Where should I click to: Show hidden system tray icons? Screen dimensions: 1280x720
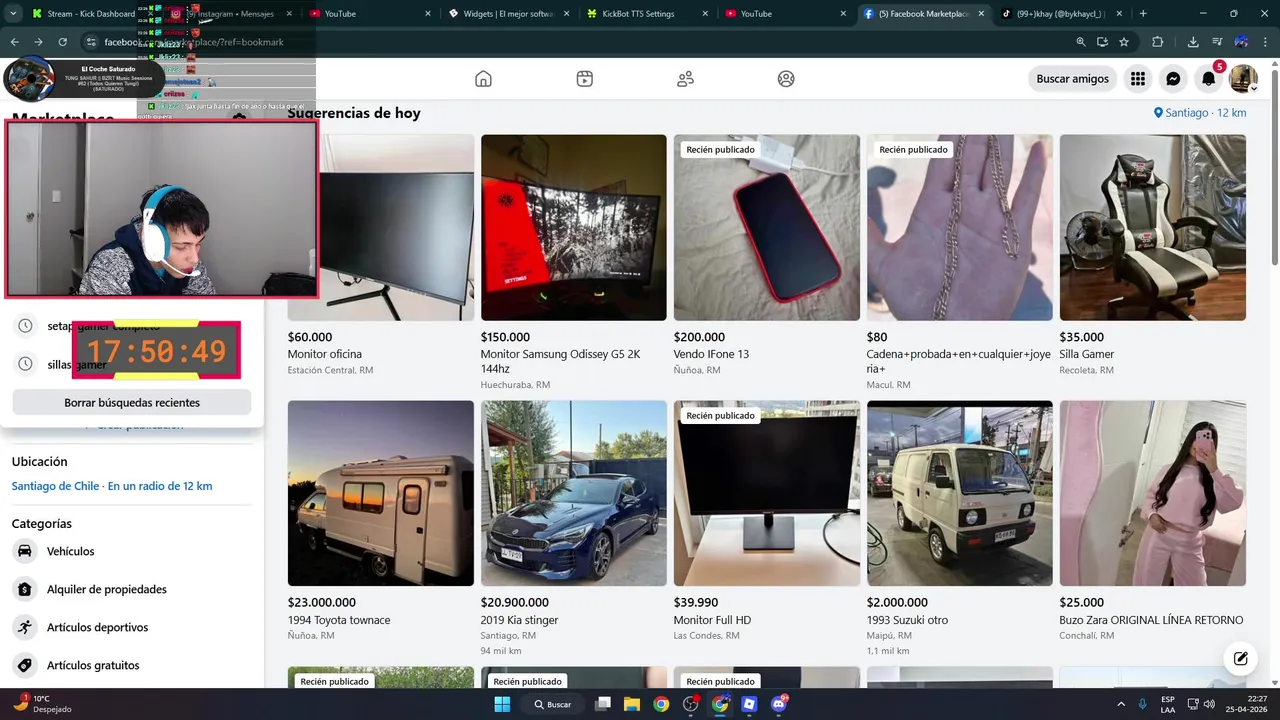1120,704
